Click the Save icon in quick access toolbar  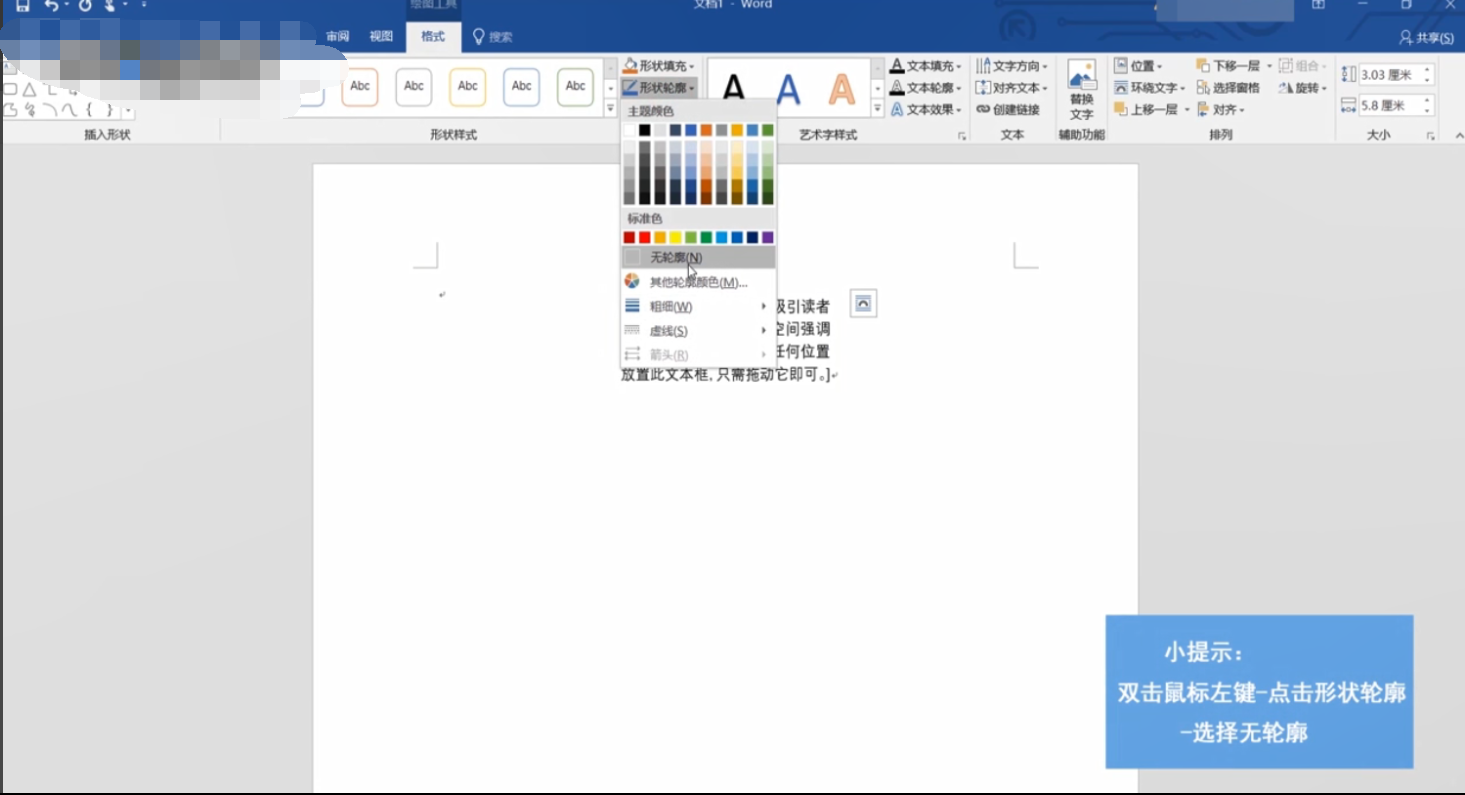tap(22, 5)
